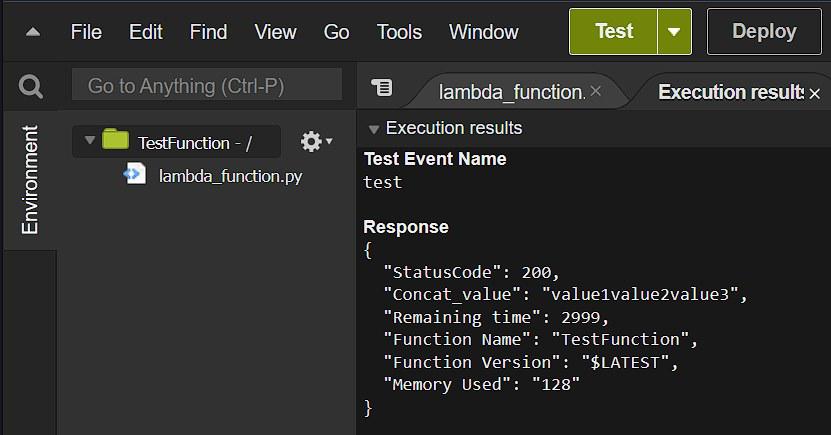
Task: Open the Tools menu
Action: [399, 32]
